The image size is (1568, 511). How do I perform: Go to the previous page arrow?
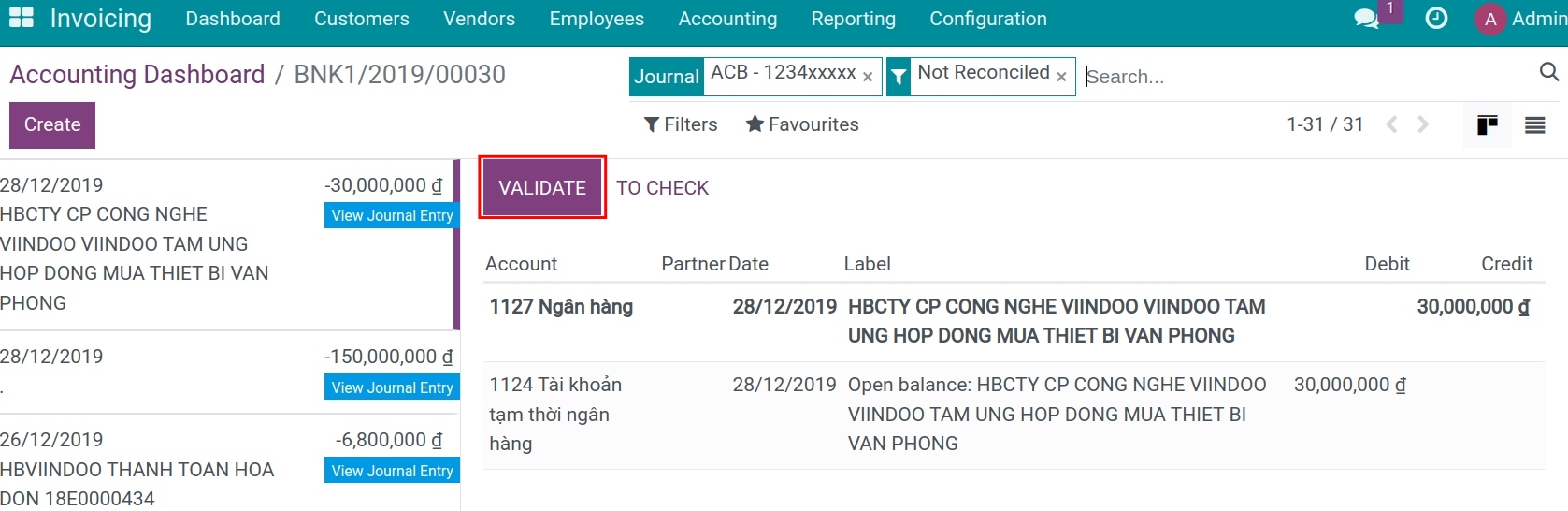coord(1391,124)
